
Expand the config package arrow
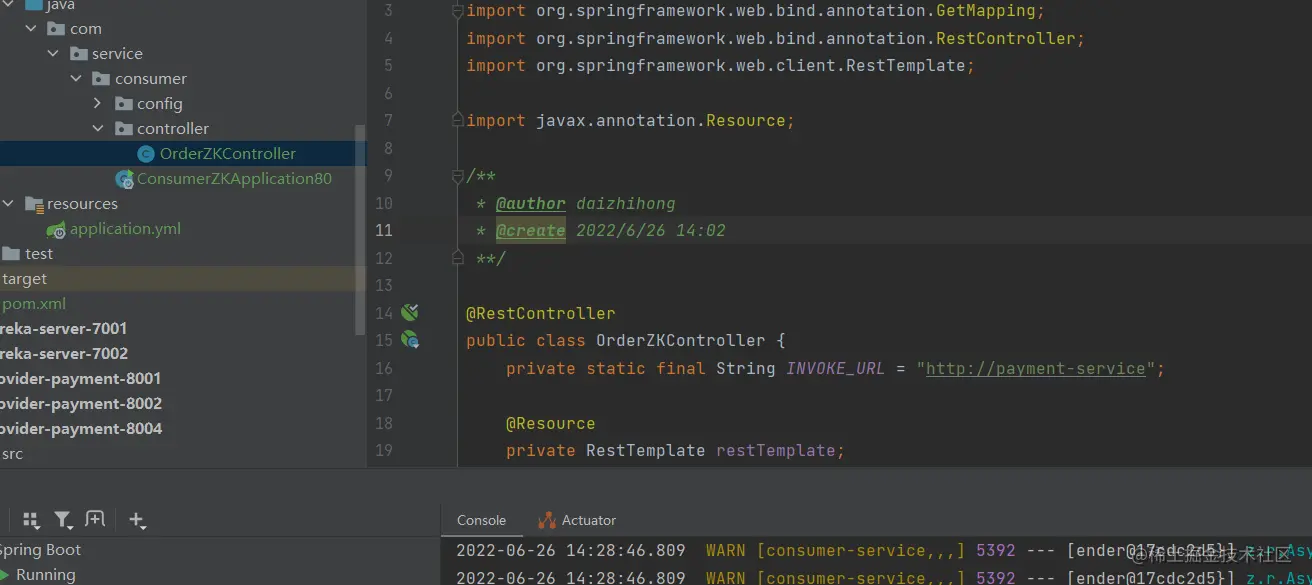pyautogui.click(x=98, y=104)
